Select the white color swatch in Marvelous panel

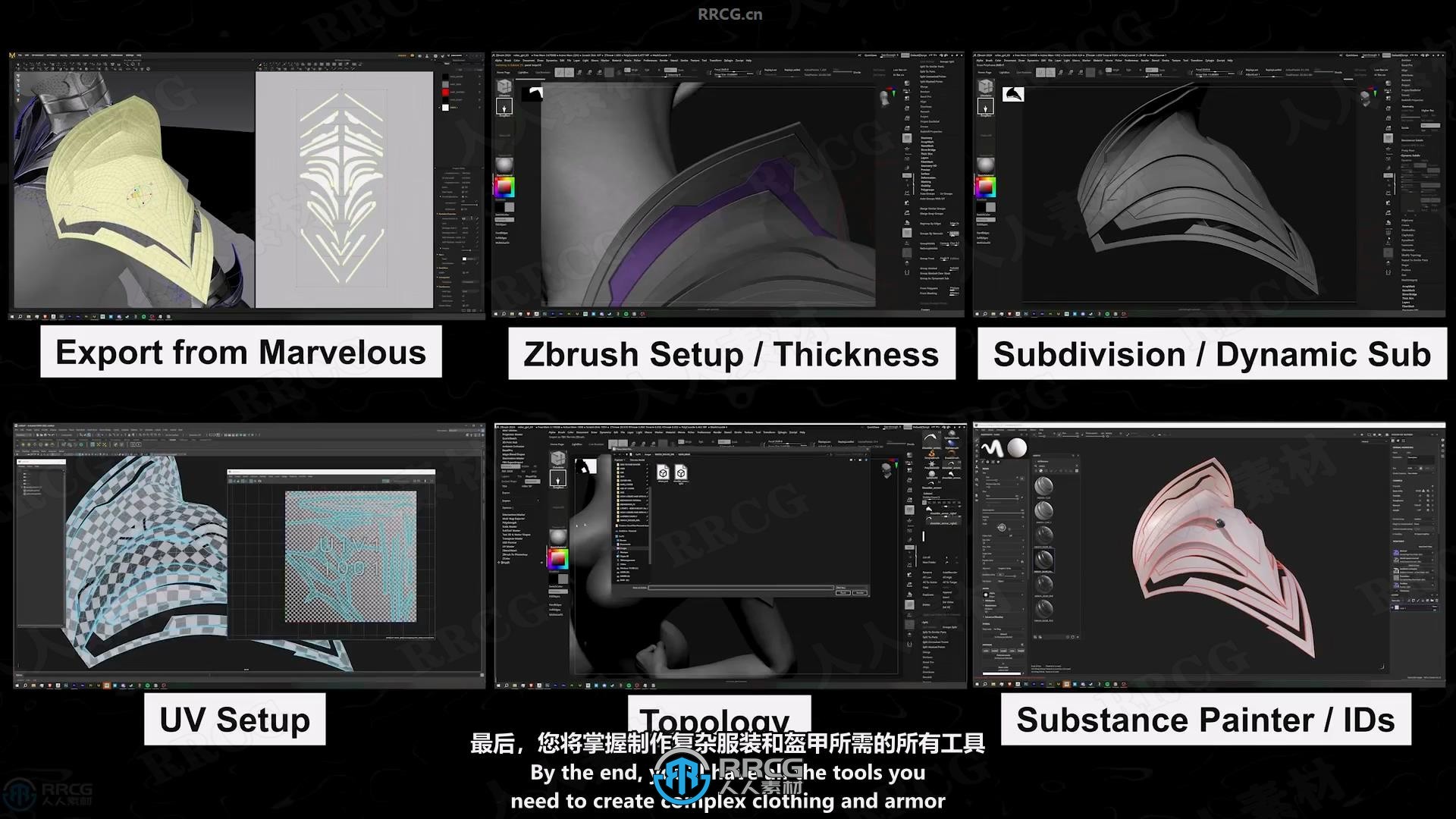point(445,108)
